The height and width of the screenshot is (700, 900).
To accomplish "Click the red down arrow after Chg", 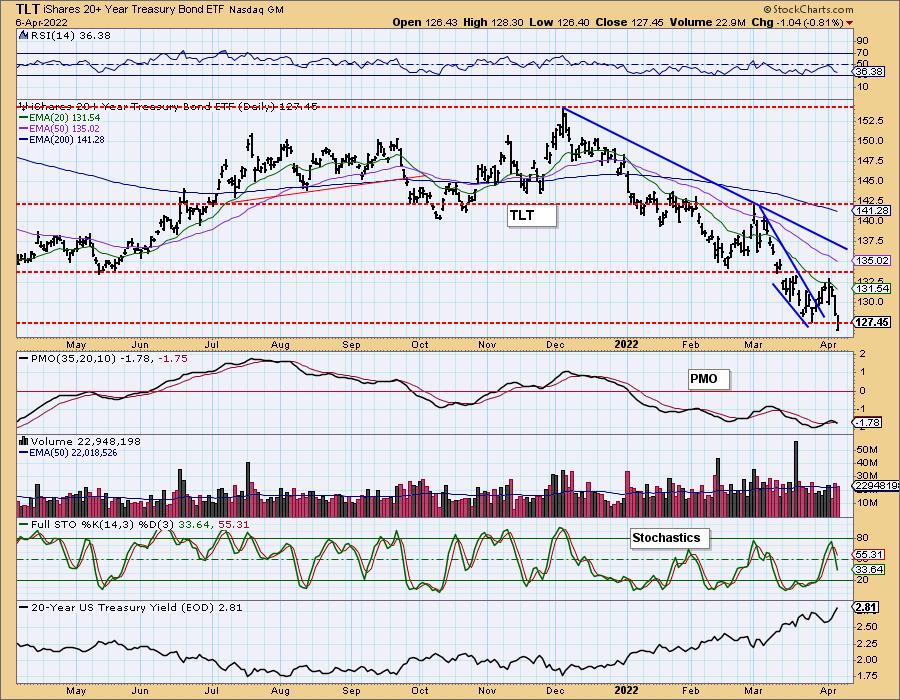I will tap(849, 24).
